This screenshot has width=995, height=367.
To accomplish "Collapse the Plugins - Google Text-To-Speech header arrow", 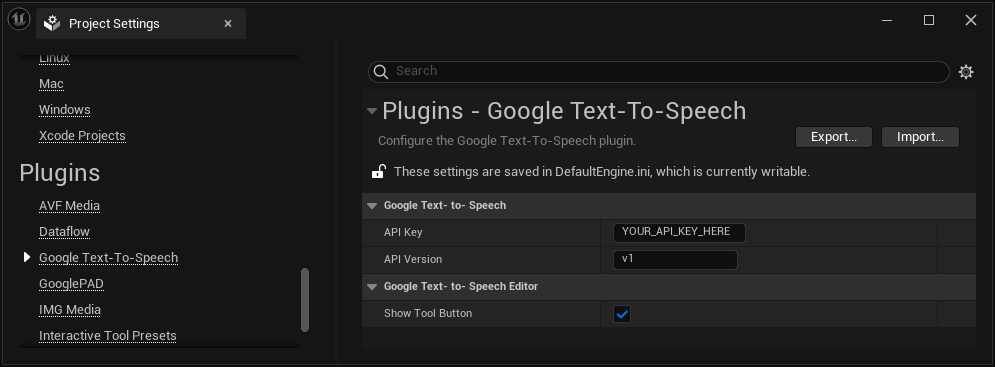I will tap(372, 110).
